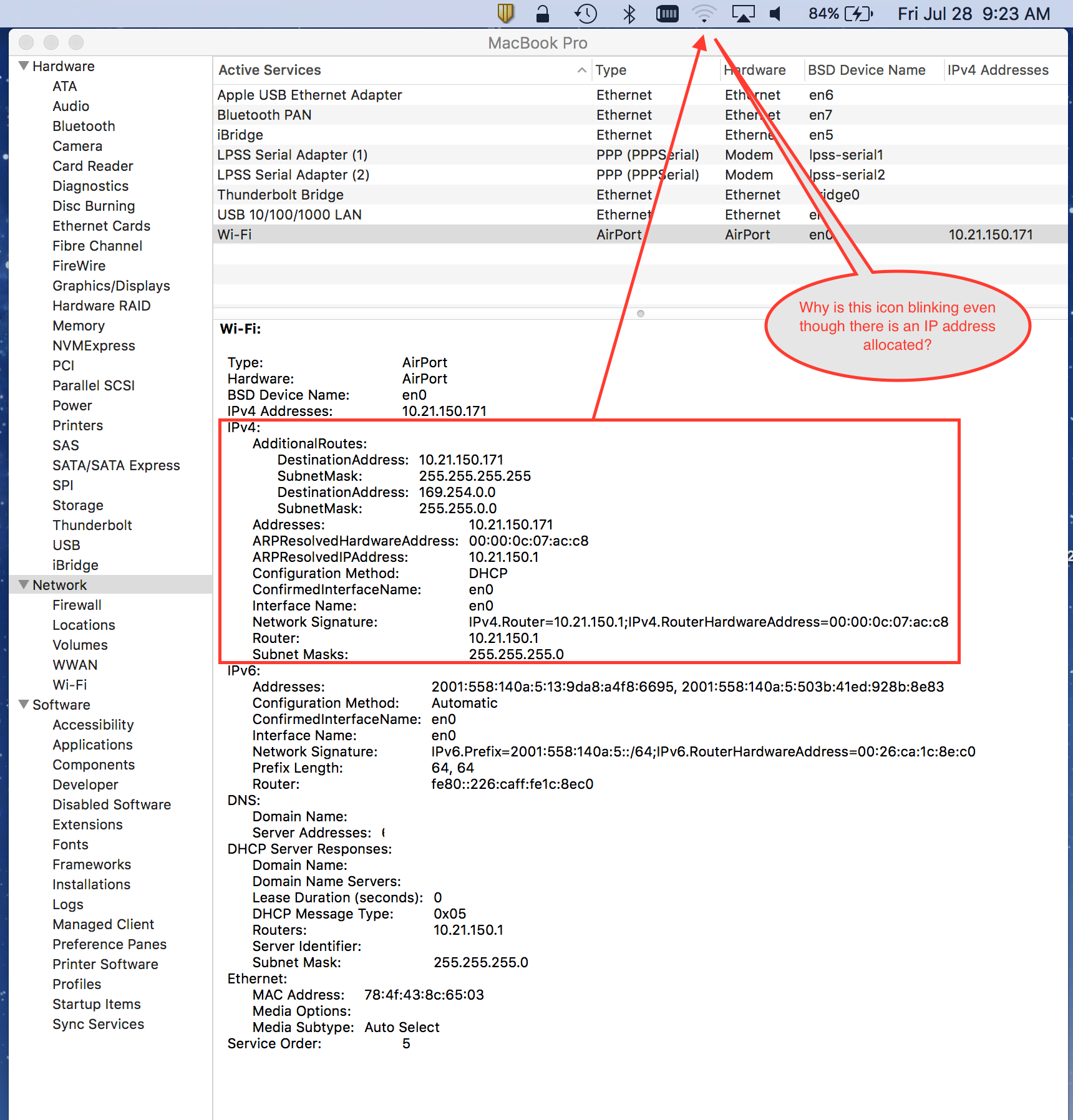Select Sync Services under Software
This screenshot has height=1120, width=1073.
click(x=99, y=1024)
